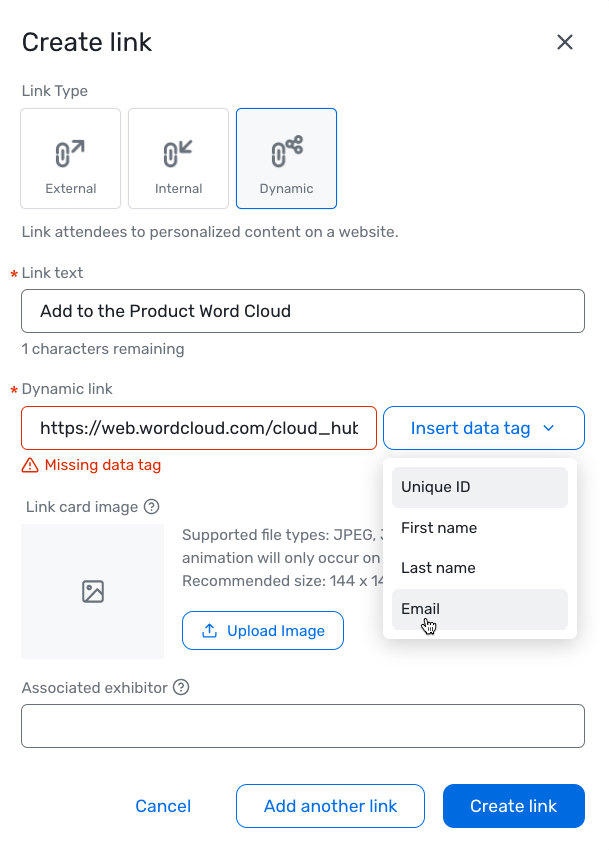Keep Dynamic selected as link type
Screen dimensions: 609x850
tap(286, 158)
